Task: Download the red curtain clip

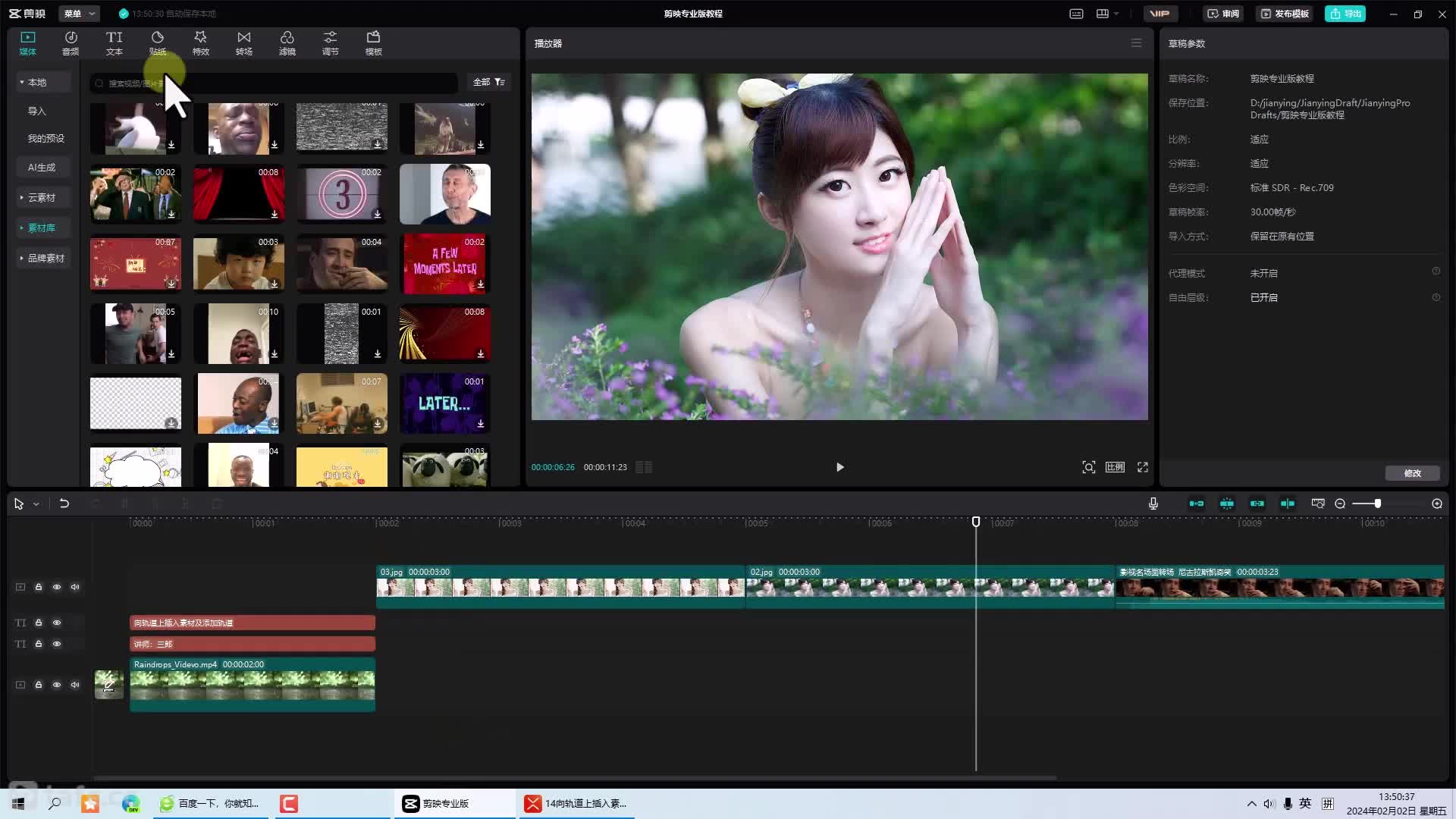Action: point(274,215)
